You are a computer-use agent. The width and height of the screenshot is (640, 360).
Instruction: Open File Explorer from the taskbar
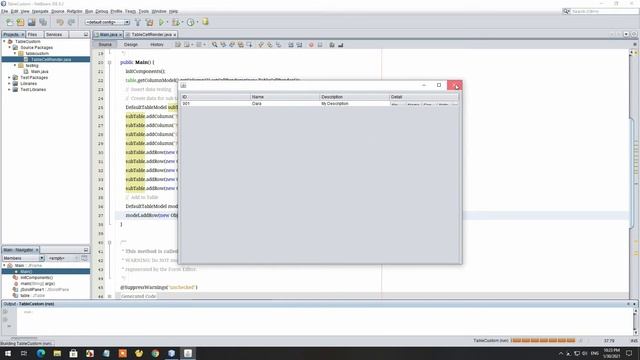coord(57,353)
